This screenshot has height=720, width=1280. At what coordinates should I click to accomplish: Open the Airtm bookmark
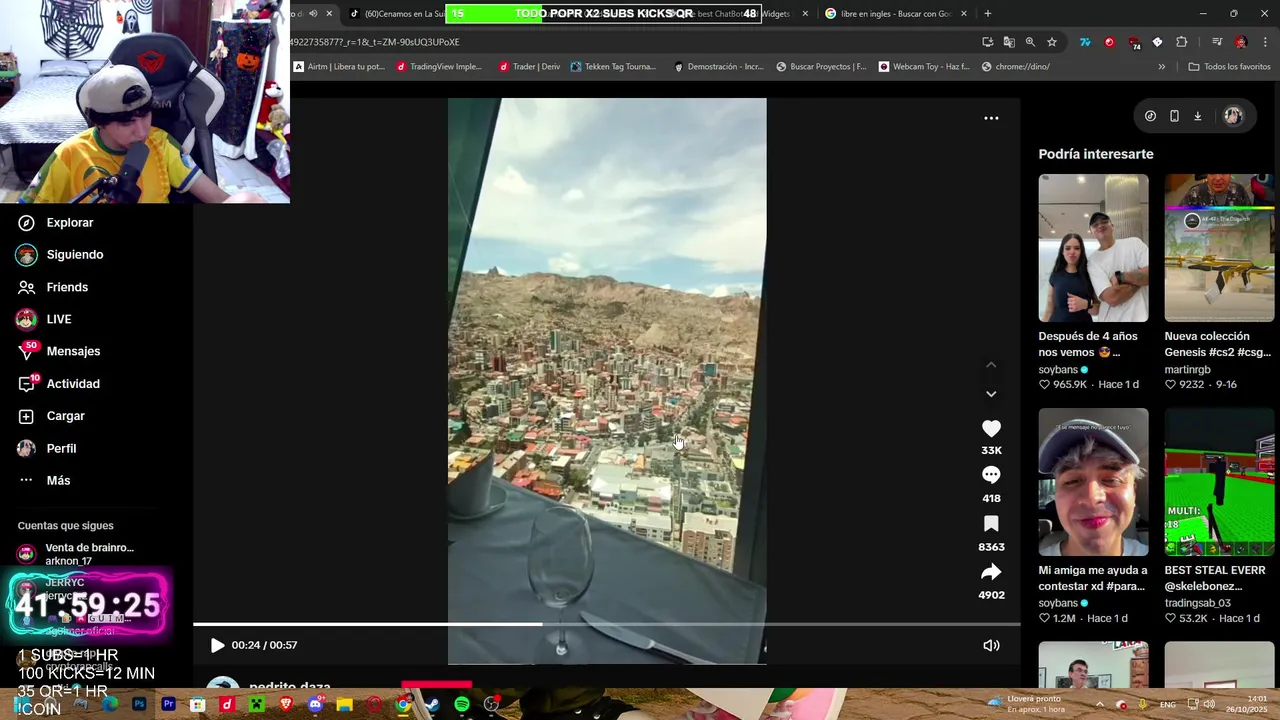[x=339, y=67]
